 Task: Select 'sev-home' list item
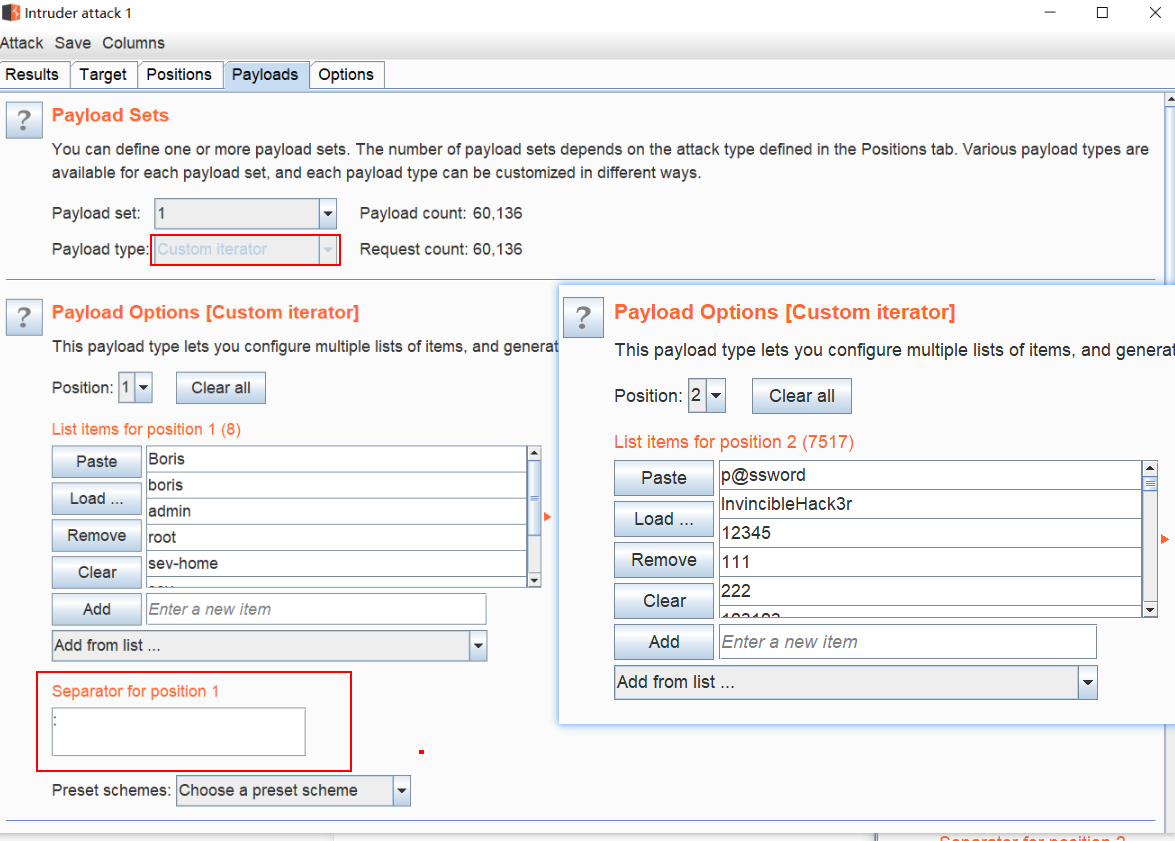(336, 564)
